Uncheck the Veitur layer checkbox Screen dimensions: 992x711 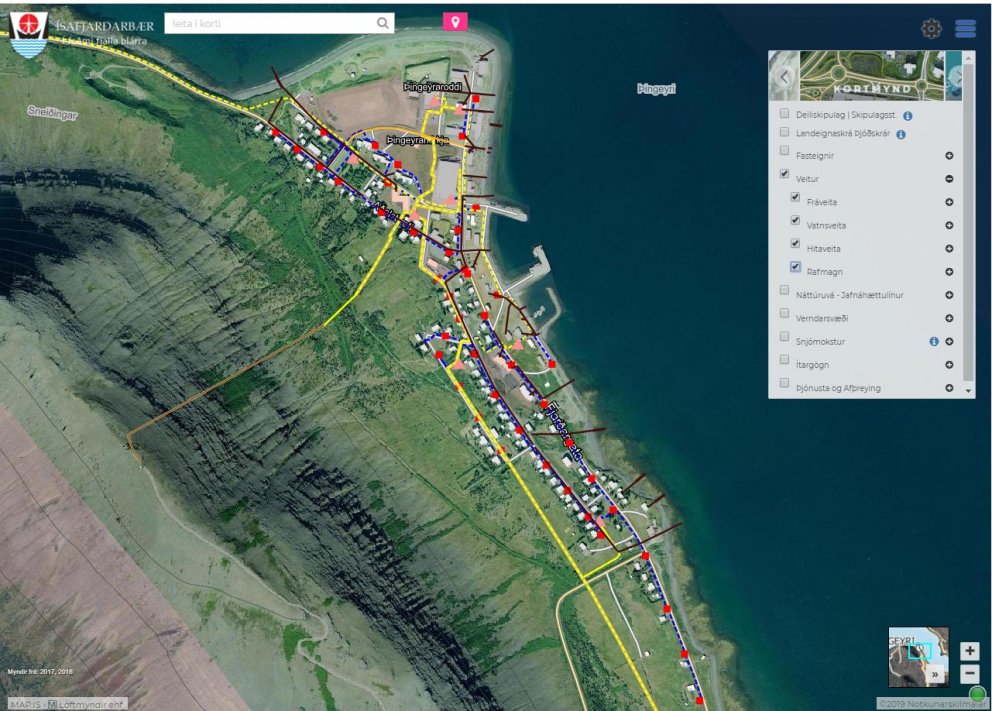point(785,174)
